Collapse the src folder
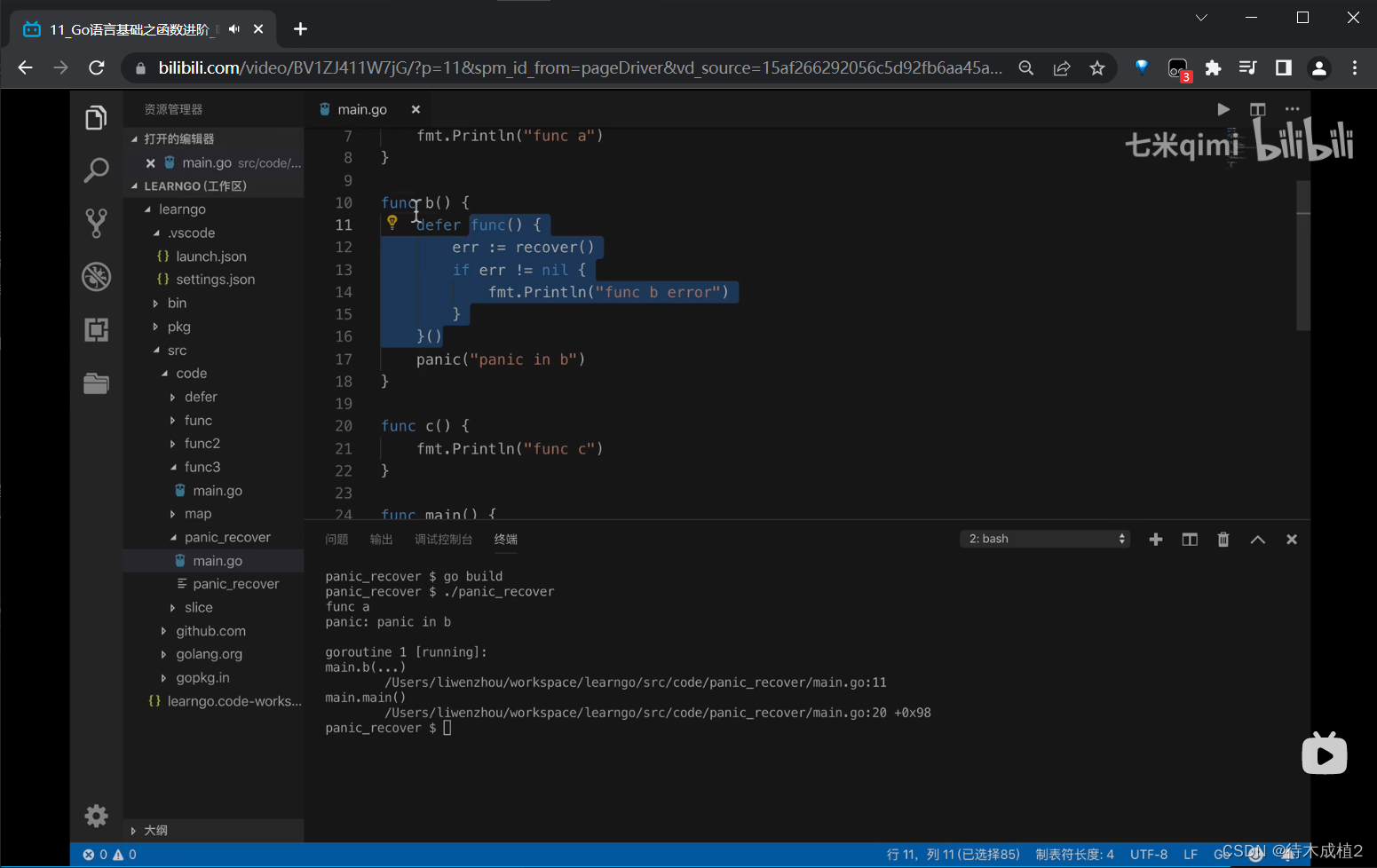Viewport: 1377px width, 868px height. pos(156,351)
